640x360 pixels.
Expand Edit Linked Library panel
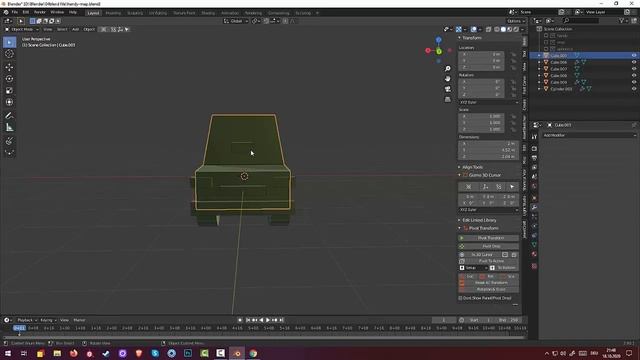pos(460,220)
